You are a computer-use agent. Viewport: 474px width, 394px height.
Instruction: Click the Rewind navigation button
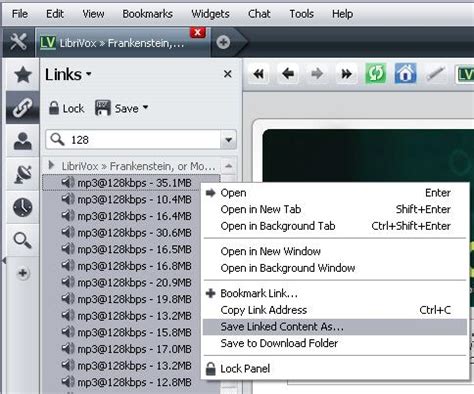click(259, 73)
